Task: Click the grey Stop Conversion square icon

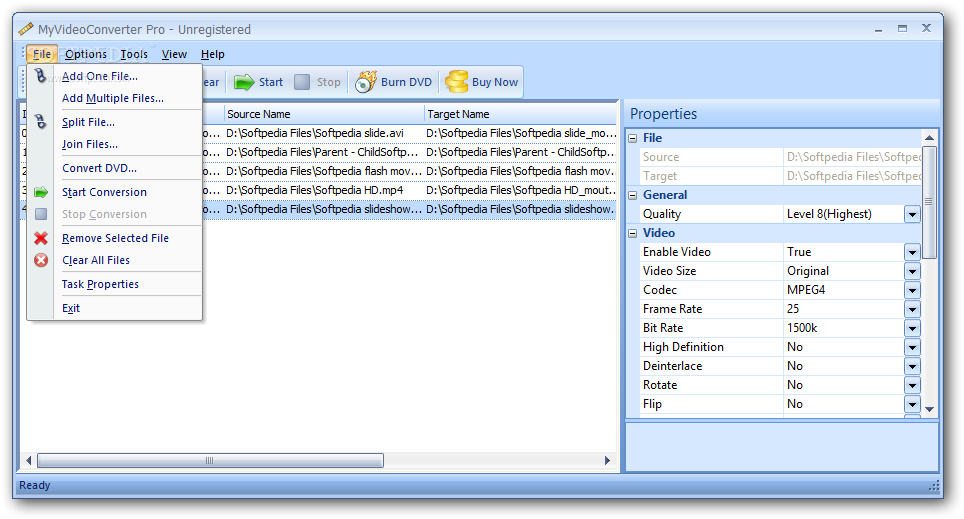Action: [x=41, y=214]
